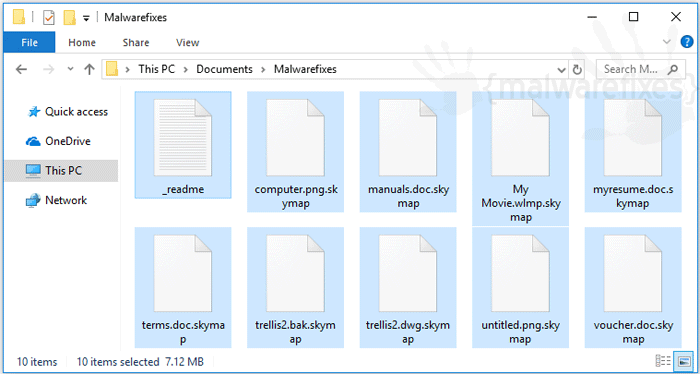Open the File menu tab
700x374 pixels.
tap(29, 42)
